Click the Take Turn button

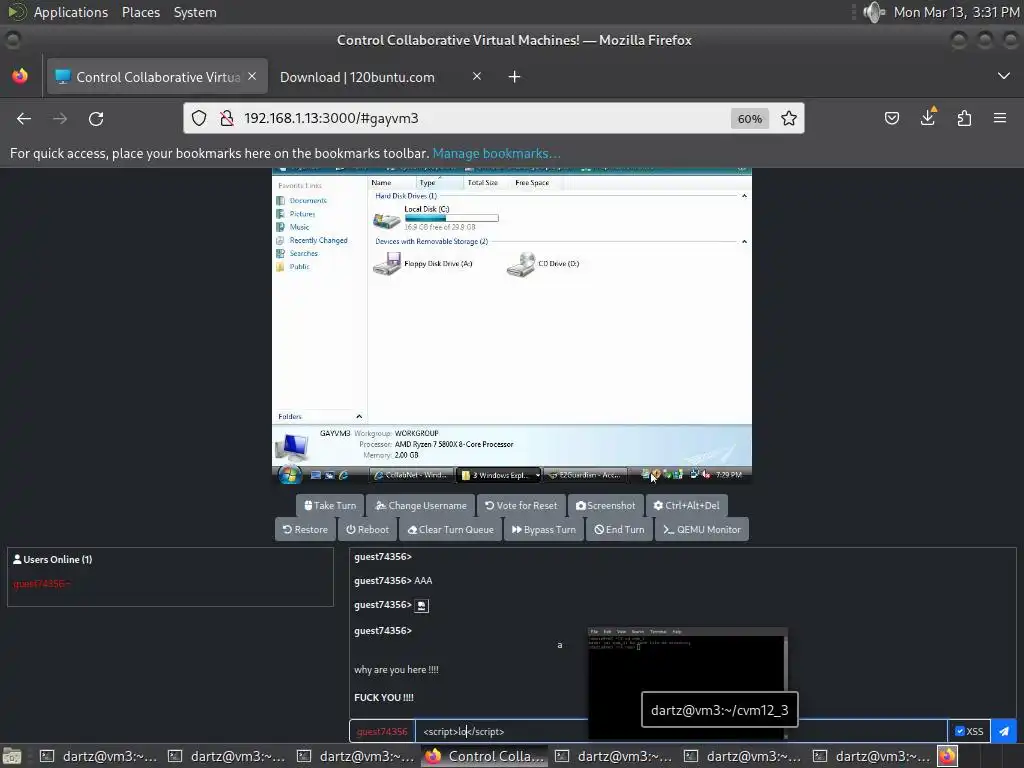(x=330, y=505)
